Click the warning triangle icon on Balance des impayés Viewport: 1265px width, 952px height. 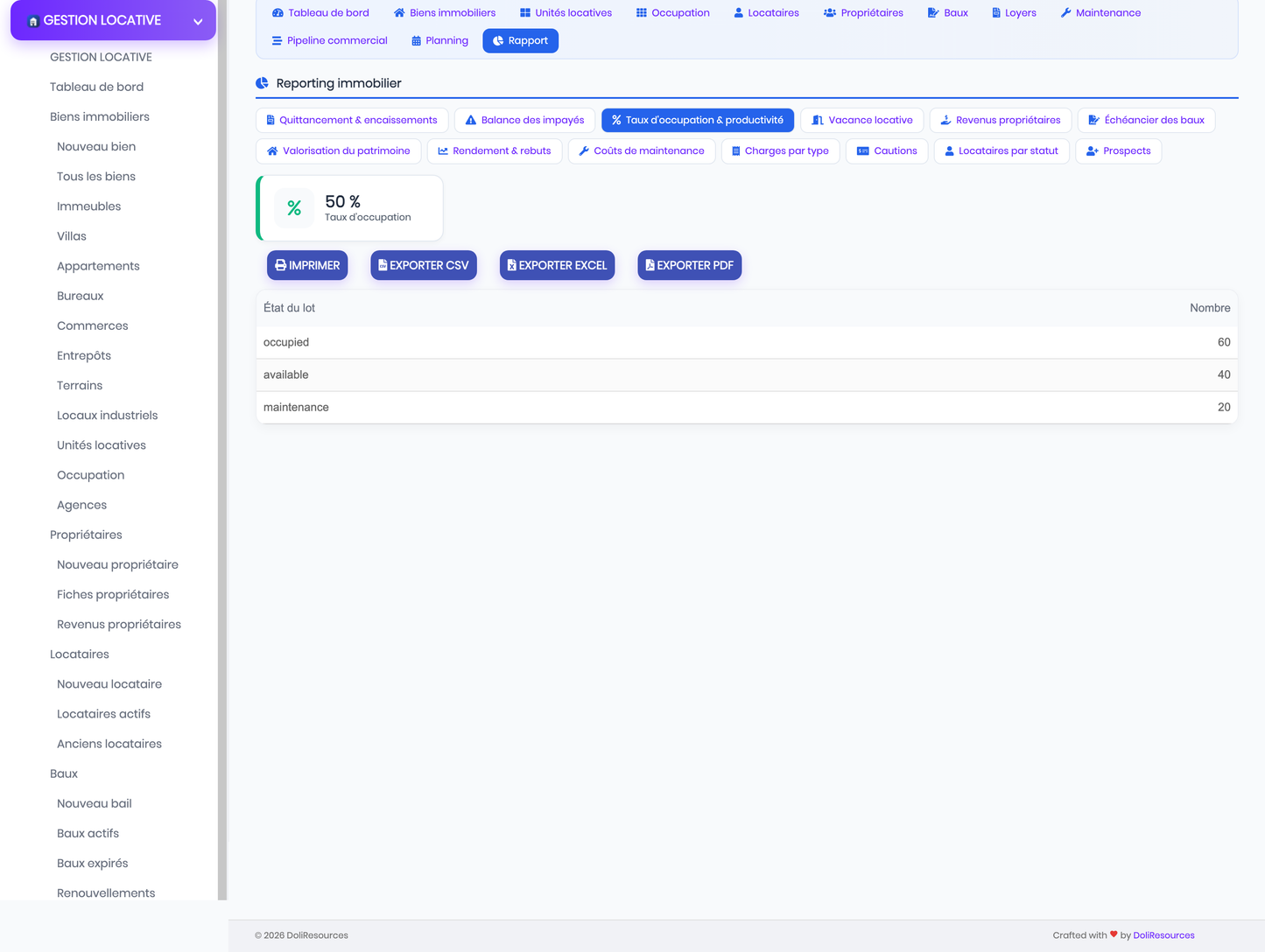(471, 120)
